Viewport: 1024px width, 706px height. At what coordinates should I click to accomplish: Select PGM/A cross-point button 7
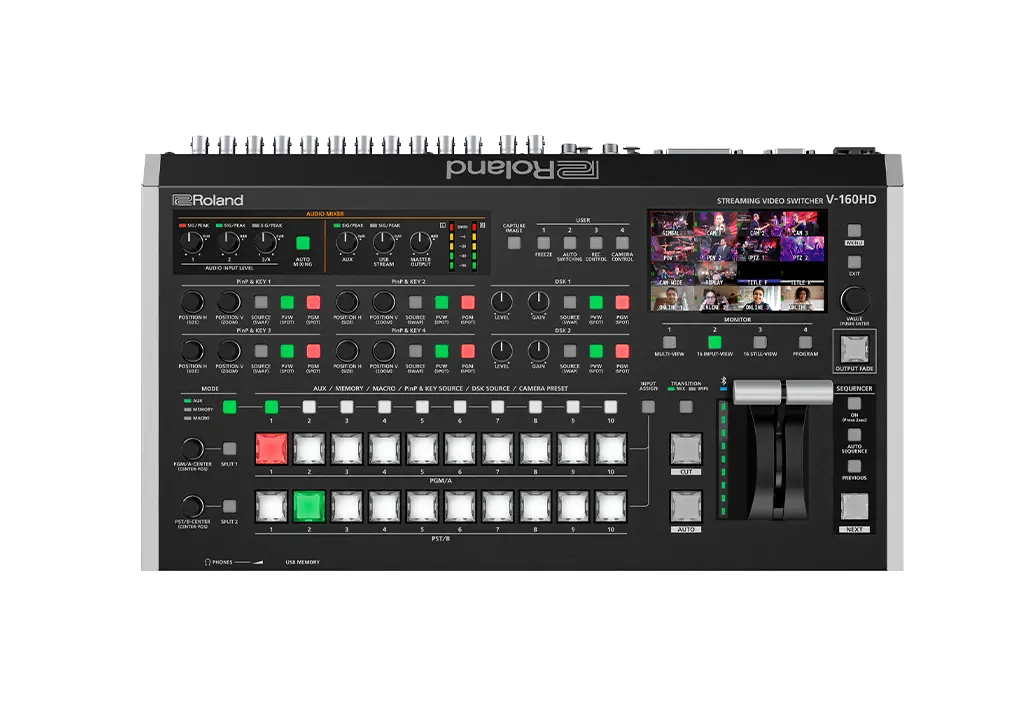(498, 449)
